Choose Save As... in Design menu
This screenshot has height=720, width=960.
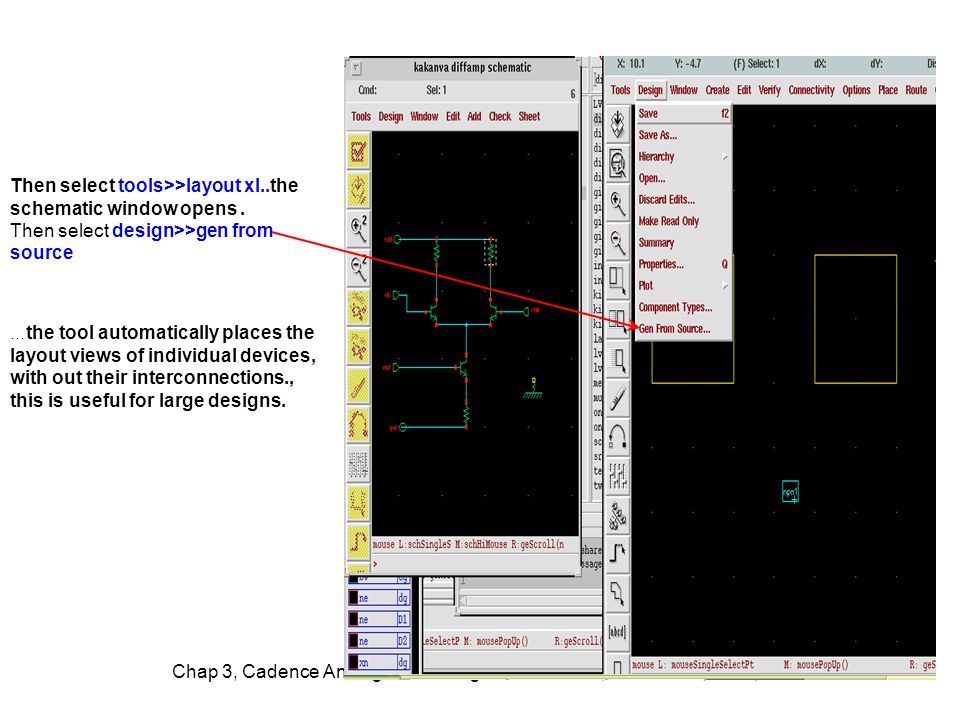pos(683,135)
